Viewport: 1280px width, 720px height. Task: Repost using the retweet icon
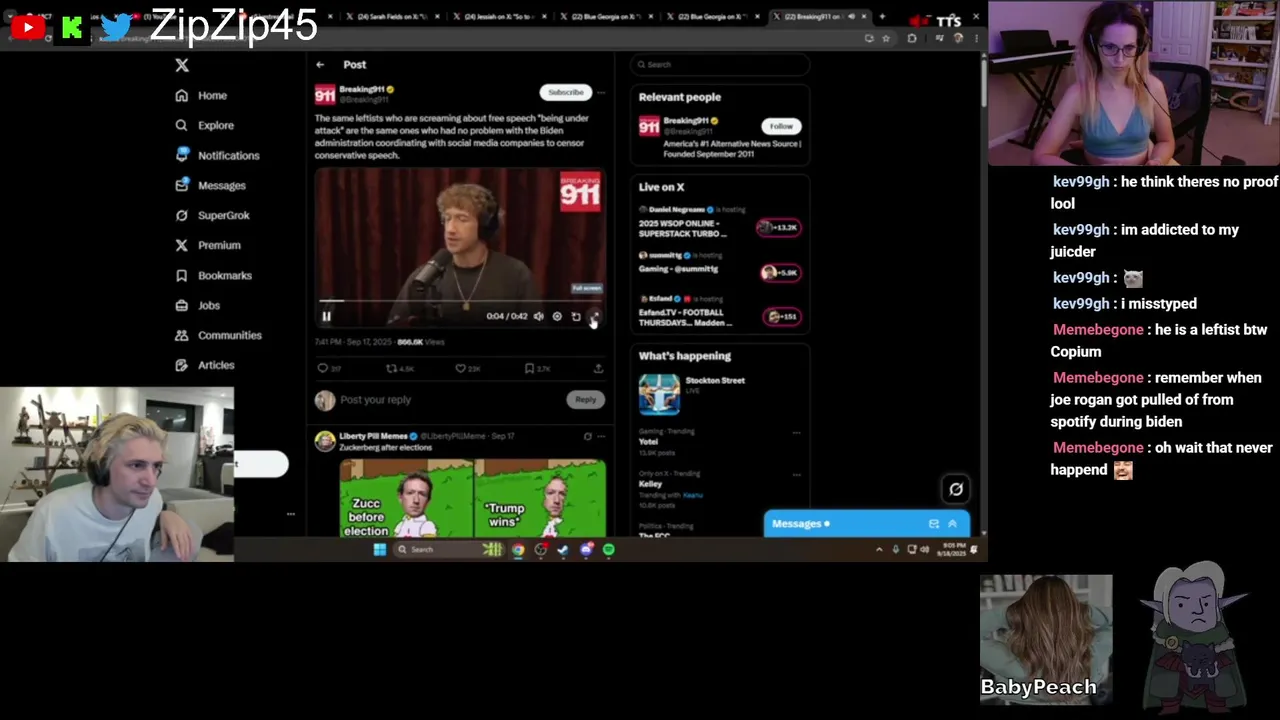point(392,368)
